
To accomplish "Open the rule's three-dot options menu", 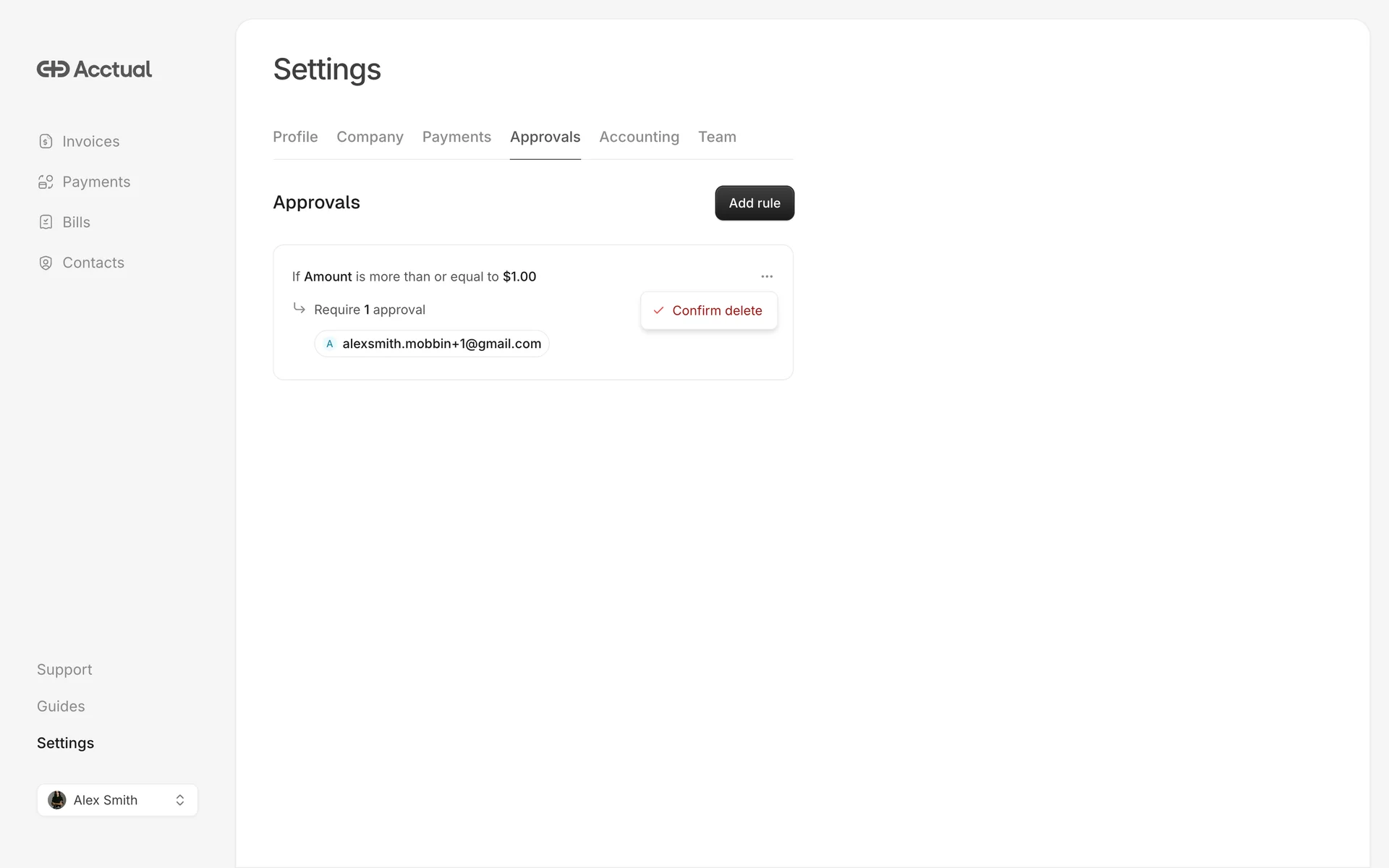I will coord(767,276).
